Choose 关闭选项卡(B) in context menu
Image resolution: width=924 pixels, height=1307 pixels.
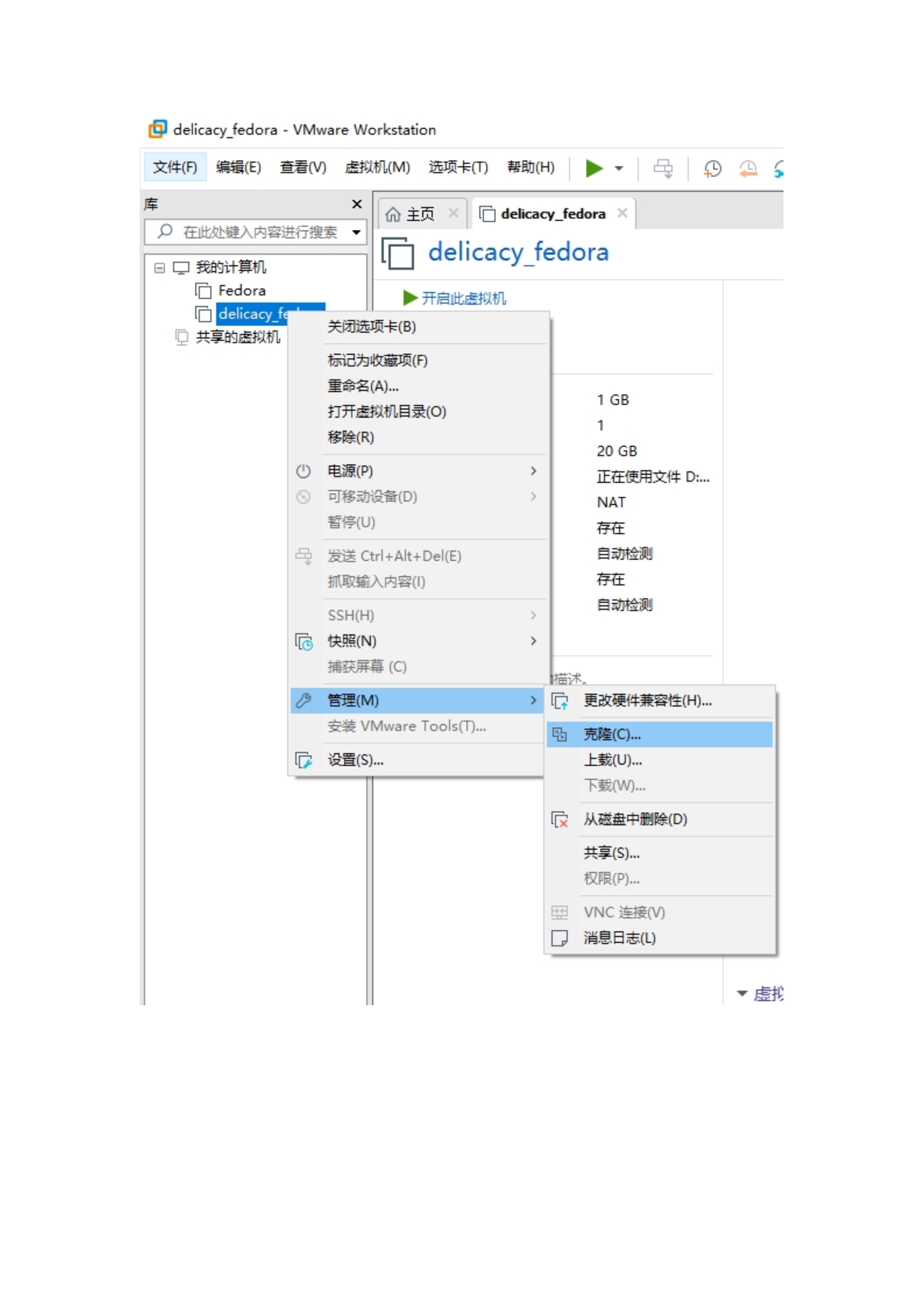[419, 327]
